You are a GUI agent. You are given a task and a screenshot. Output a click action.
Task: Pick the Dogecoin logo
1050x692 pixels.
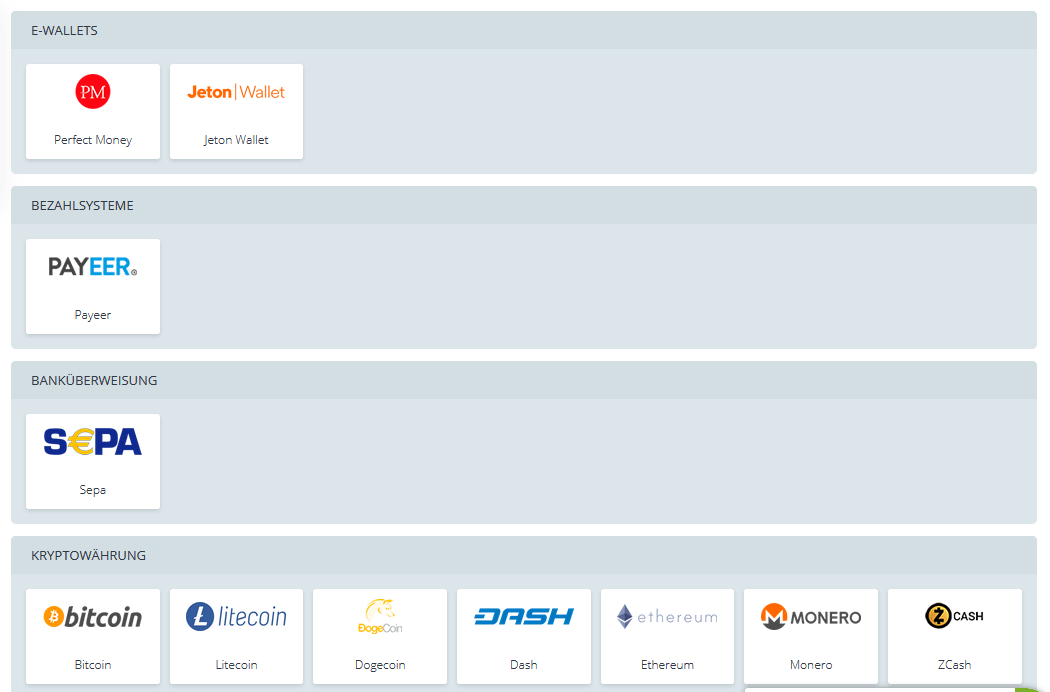(380, 616)
